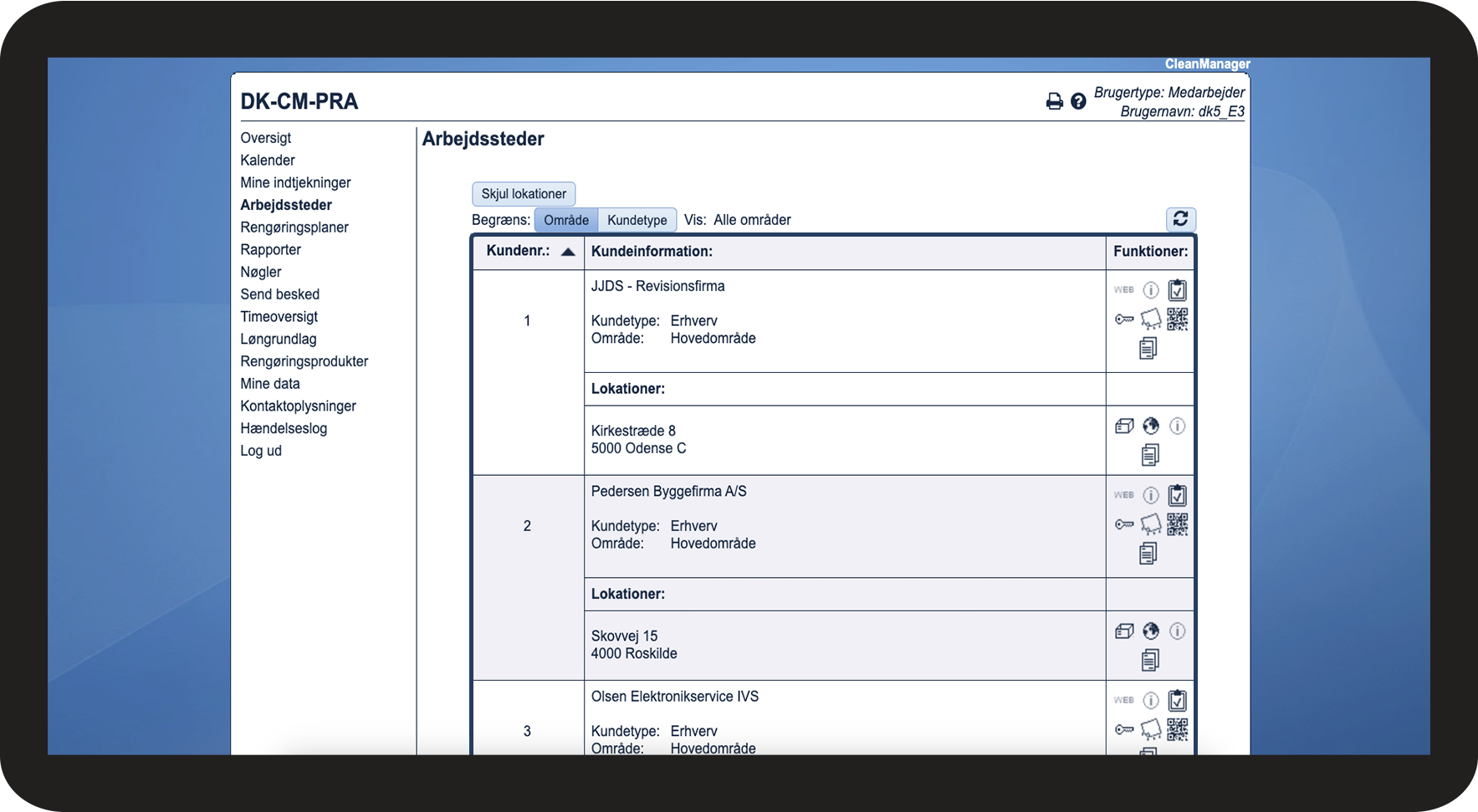Select the Område filter toggle

pos(566,220)
